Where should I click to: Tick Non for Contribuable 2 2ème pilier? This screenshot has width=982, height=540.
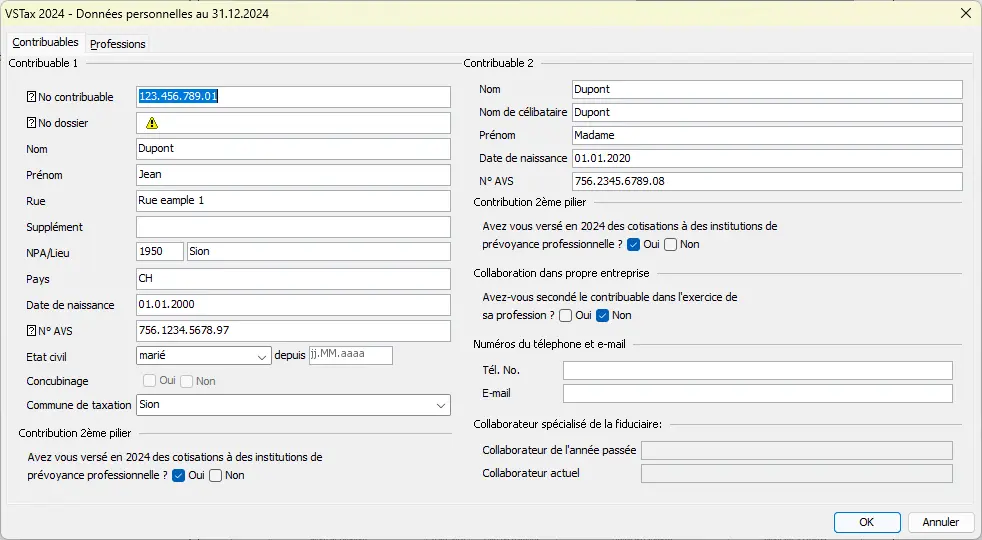(670, 244)
